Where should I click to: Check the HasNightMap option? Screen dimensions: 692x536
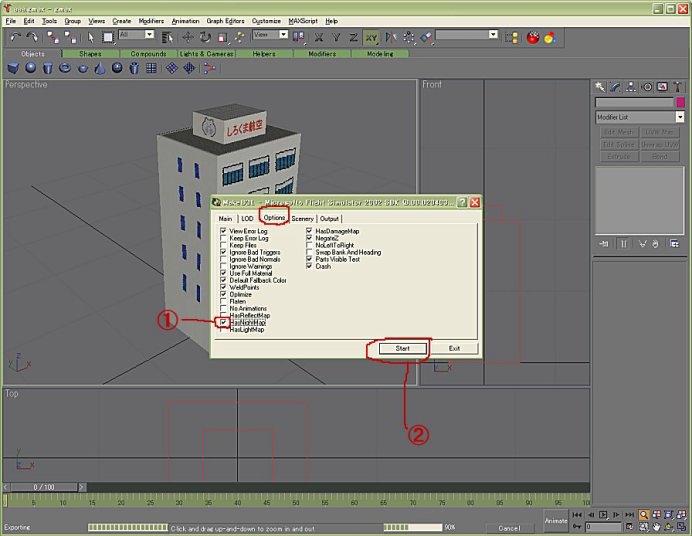tap(224, 323)
